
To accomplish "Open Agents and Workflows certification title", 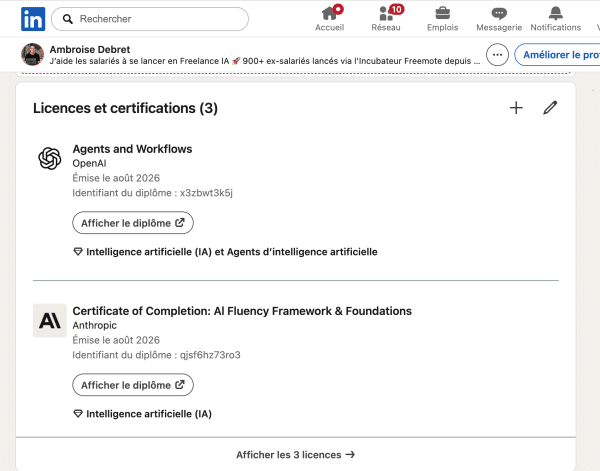I will pyautogui.click(x=132, y=149).
